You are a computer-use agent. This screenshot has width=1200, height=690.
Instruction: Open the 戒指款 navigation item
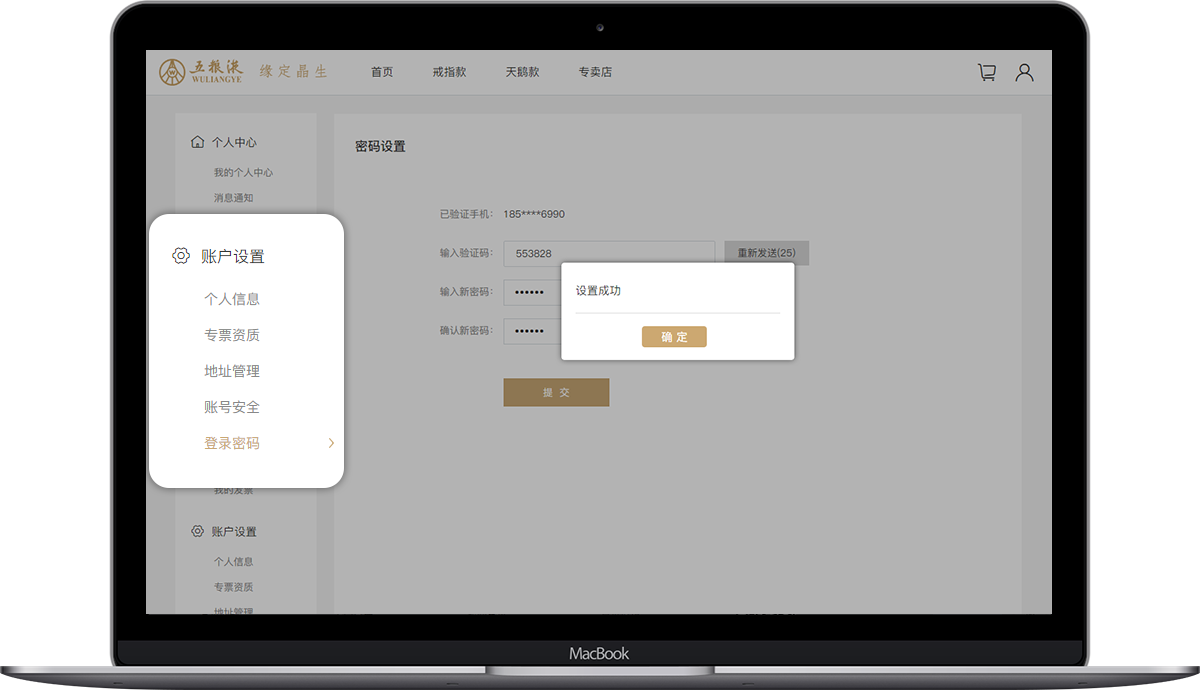449,72
